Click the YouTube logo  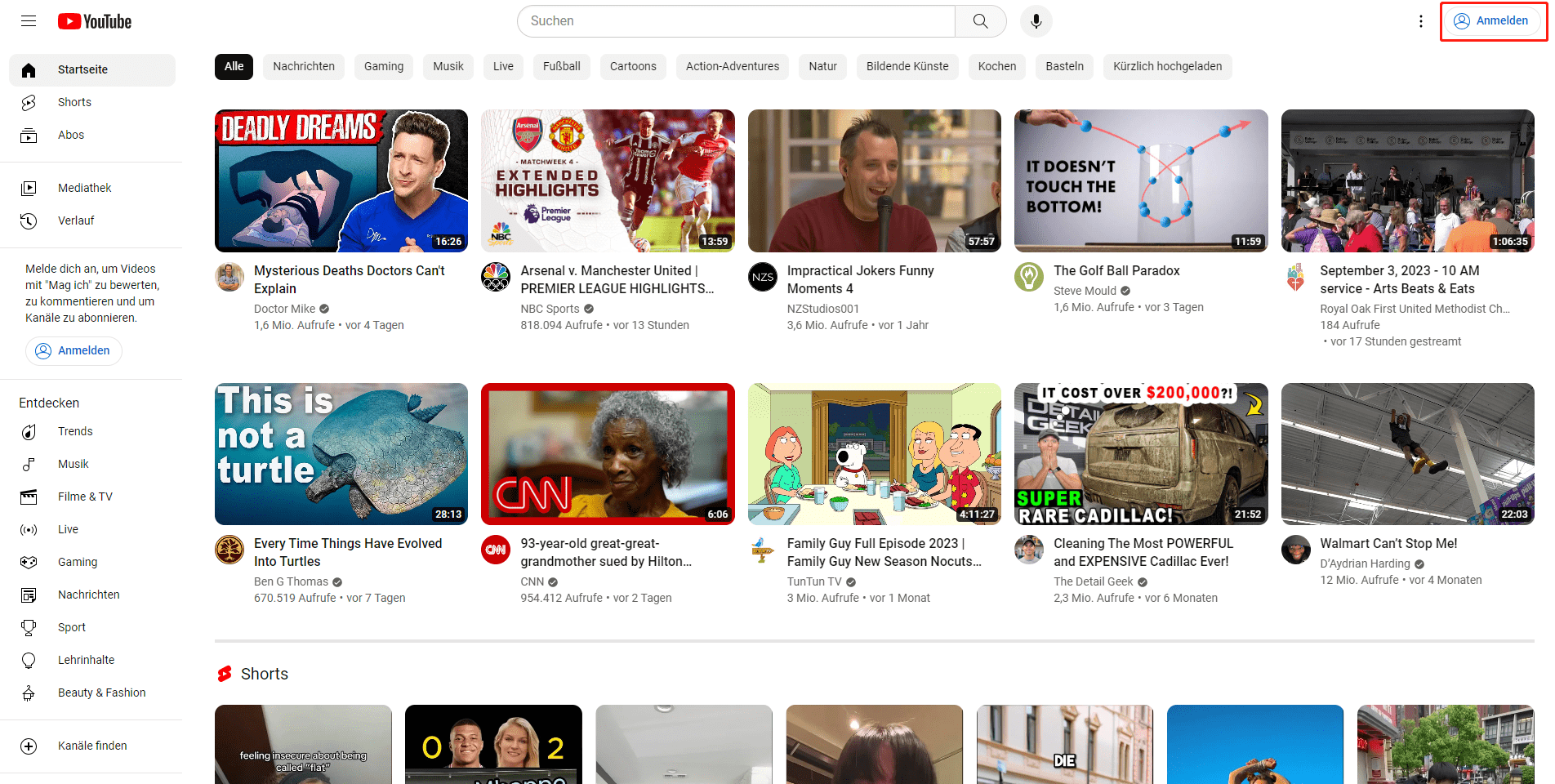coord(95,21)
